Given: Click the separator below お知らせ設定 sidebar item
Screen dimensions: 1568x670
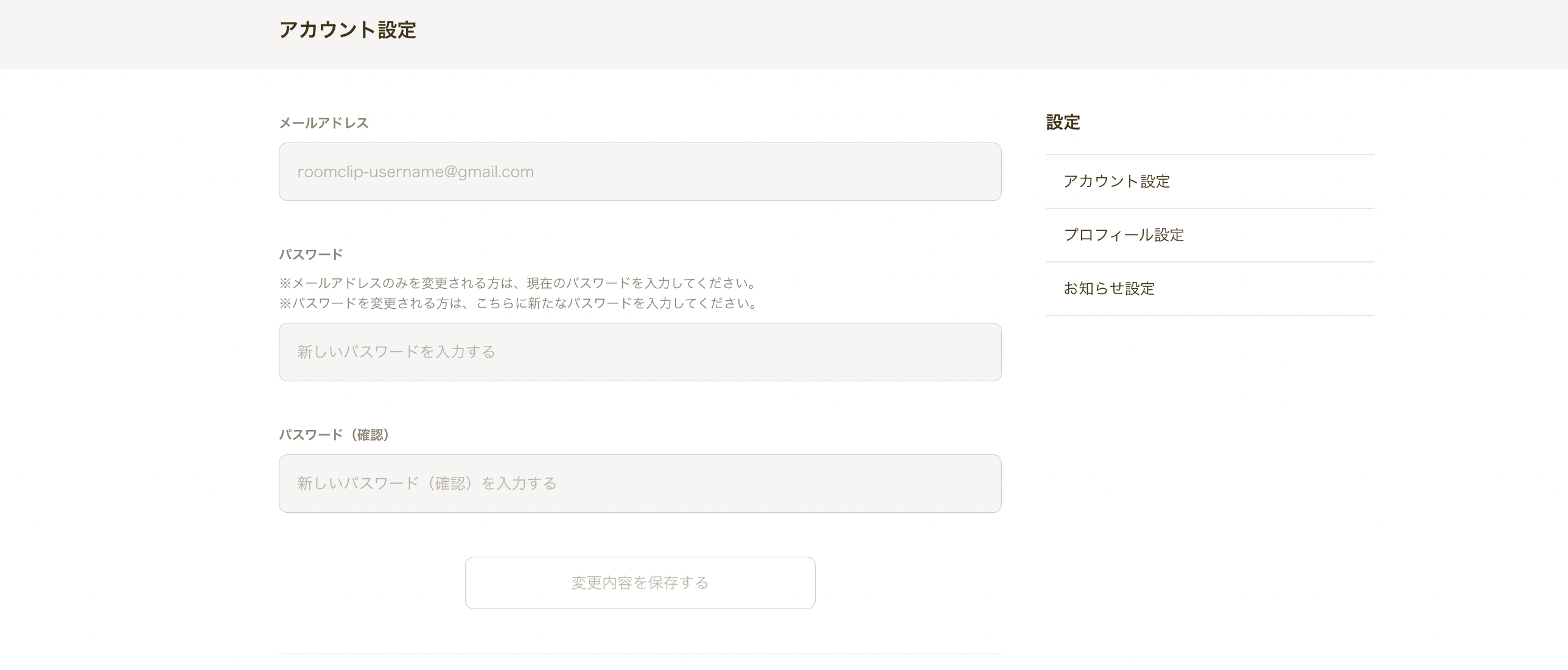Looking at the screenshot, I should [1209, 316].
